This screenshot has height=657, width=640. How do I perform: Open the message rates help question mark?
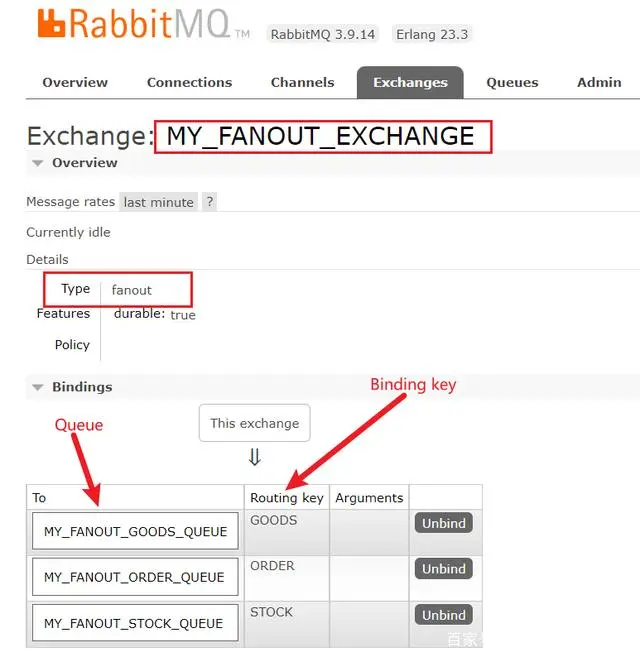pos(210,202)
